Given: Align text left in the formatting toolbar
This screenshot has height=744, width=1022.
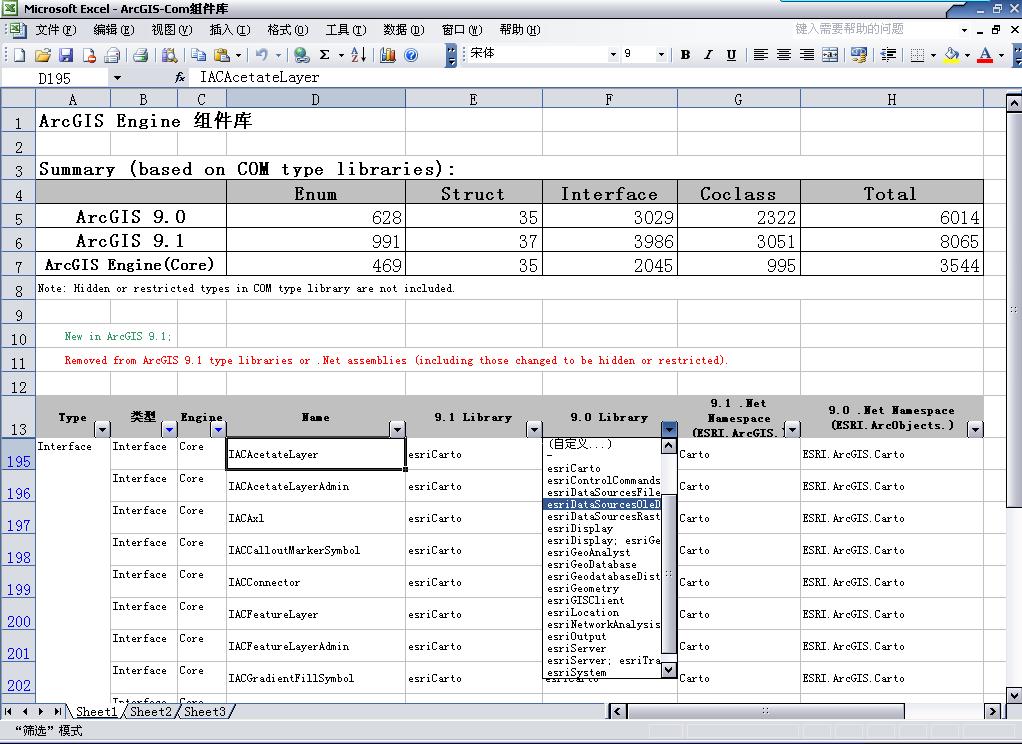Looking at the screenshot, I should pos(760,55).
